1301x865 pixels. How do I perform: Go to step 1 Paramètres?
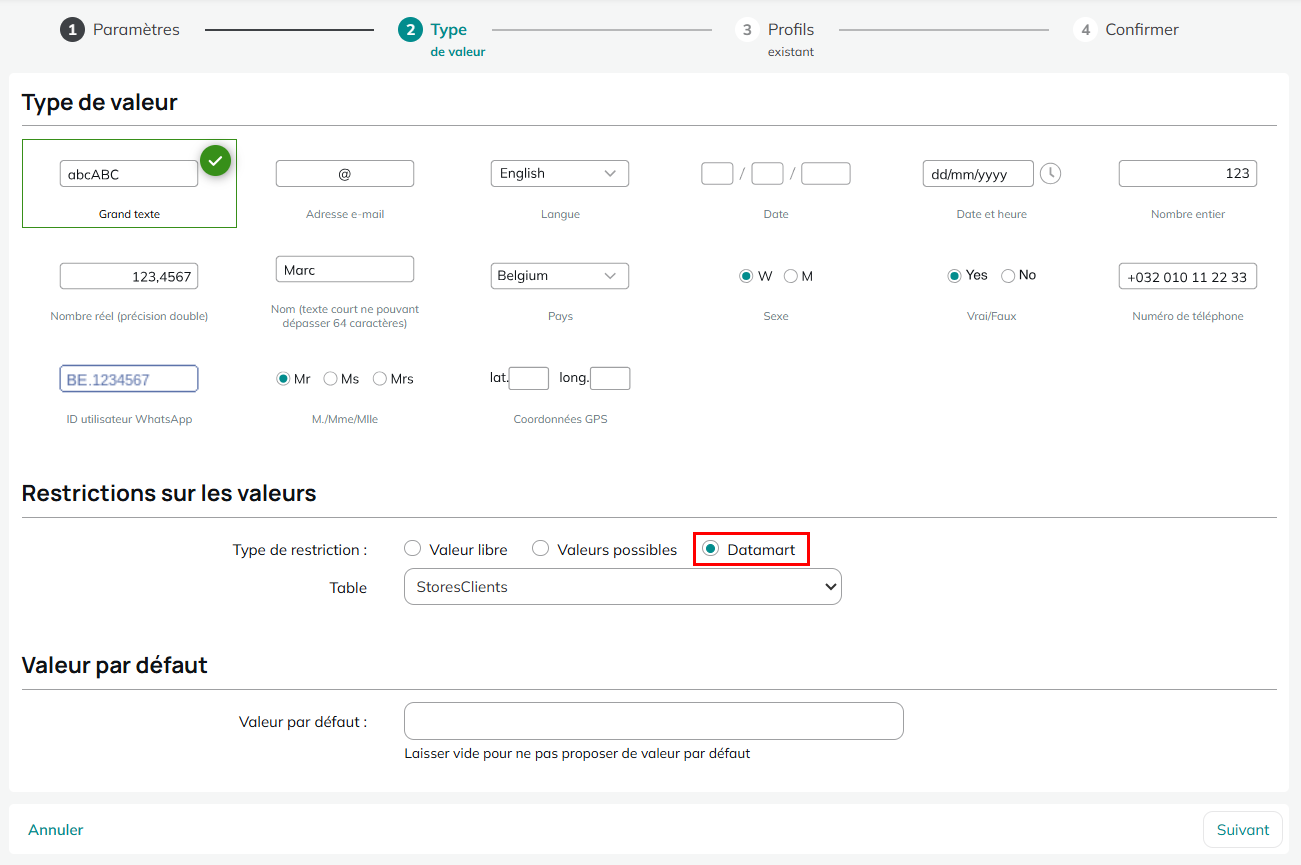pos(120,30)
